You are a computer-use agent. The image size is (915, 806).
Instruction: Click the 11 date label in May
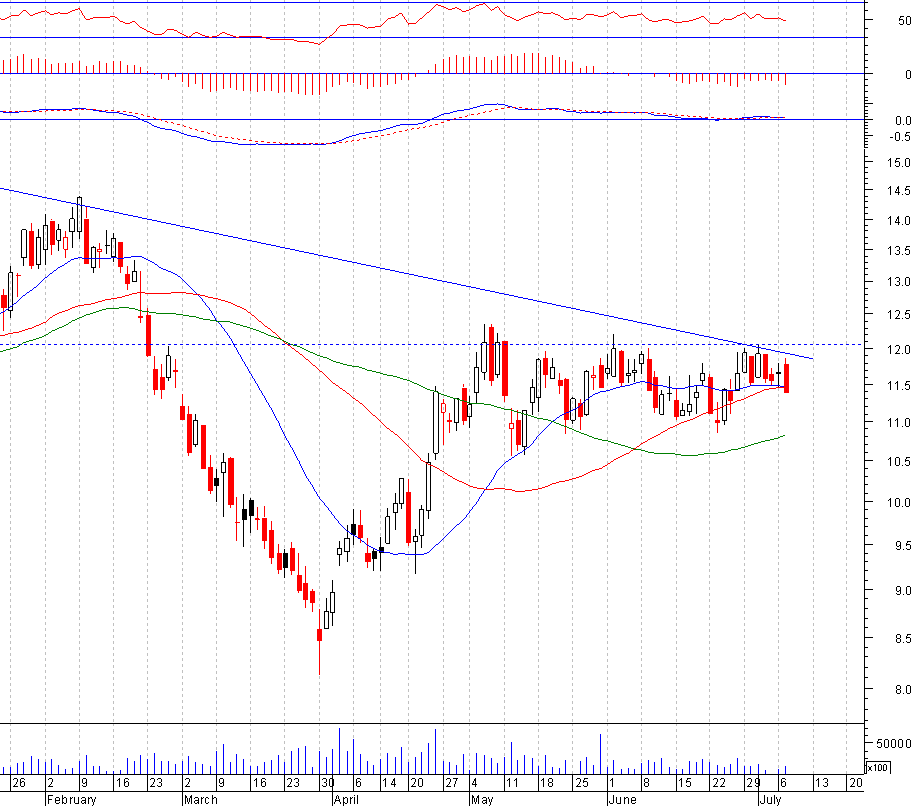(512, 783)
